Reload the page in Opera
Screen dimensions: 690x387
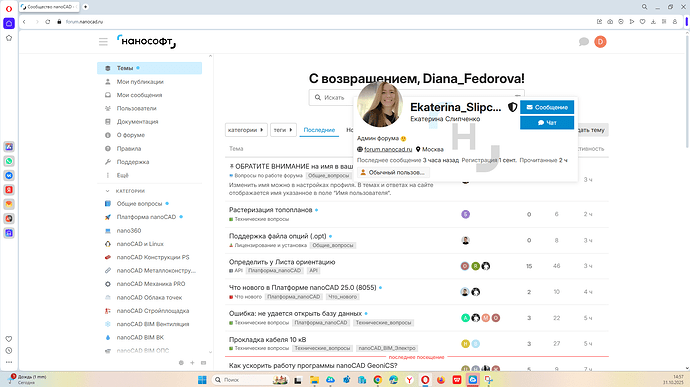48,22
